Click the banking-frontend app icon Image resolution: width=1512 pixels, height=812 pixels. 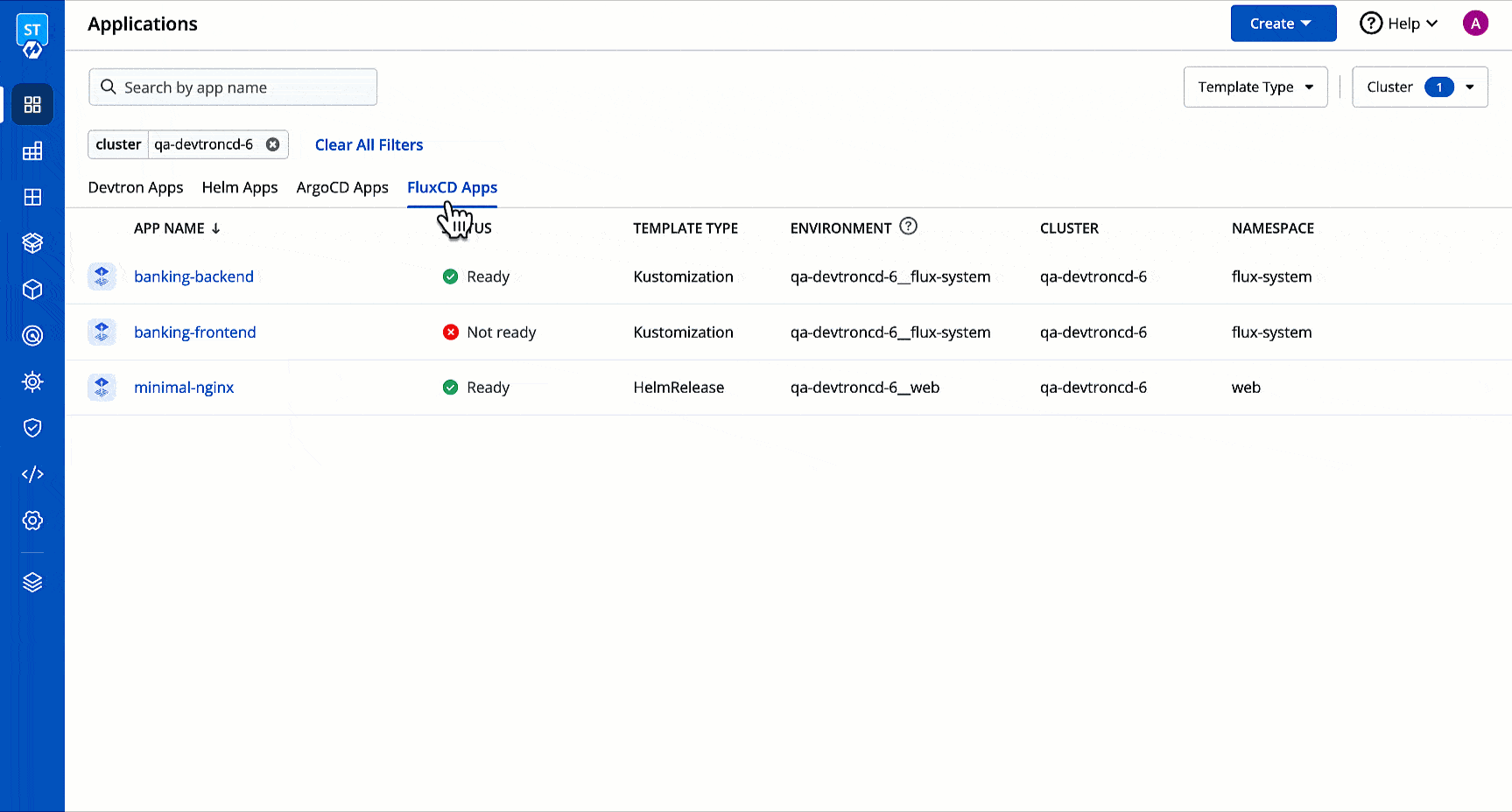[102, 332]
